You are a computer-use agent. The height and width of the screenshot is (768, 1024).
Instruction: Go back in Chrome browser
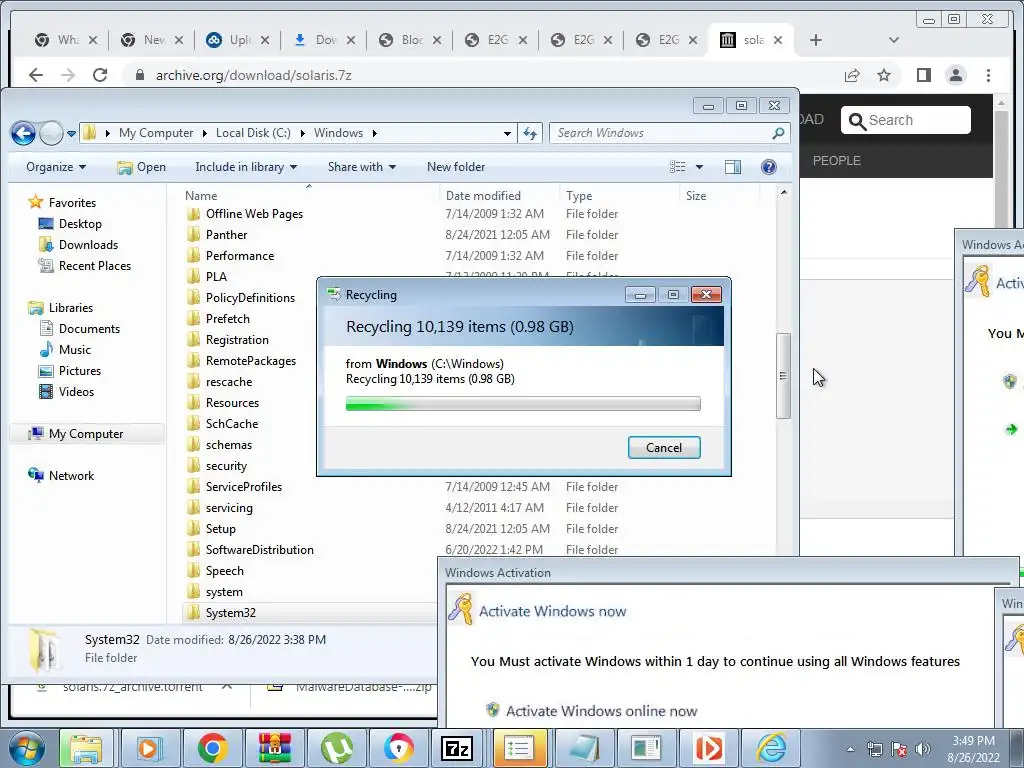click(36, 75)
